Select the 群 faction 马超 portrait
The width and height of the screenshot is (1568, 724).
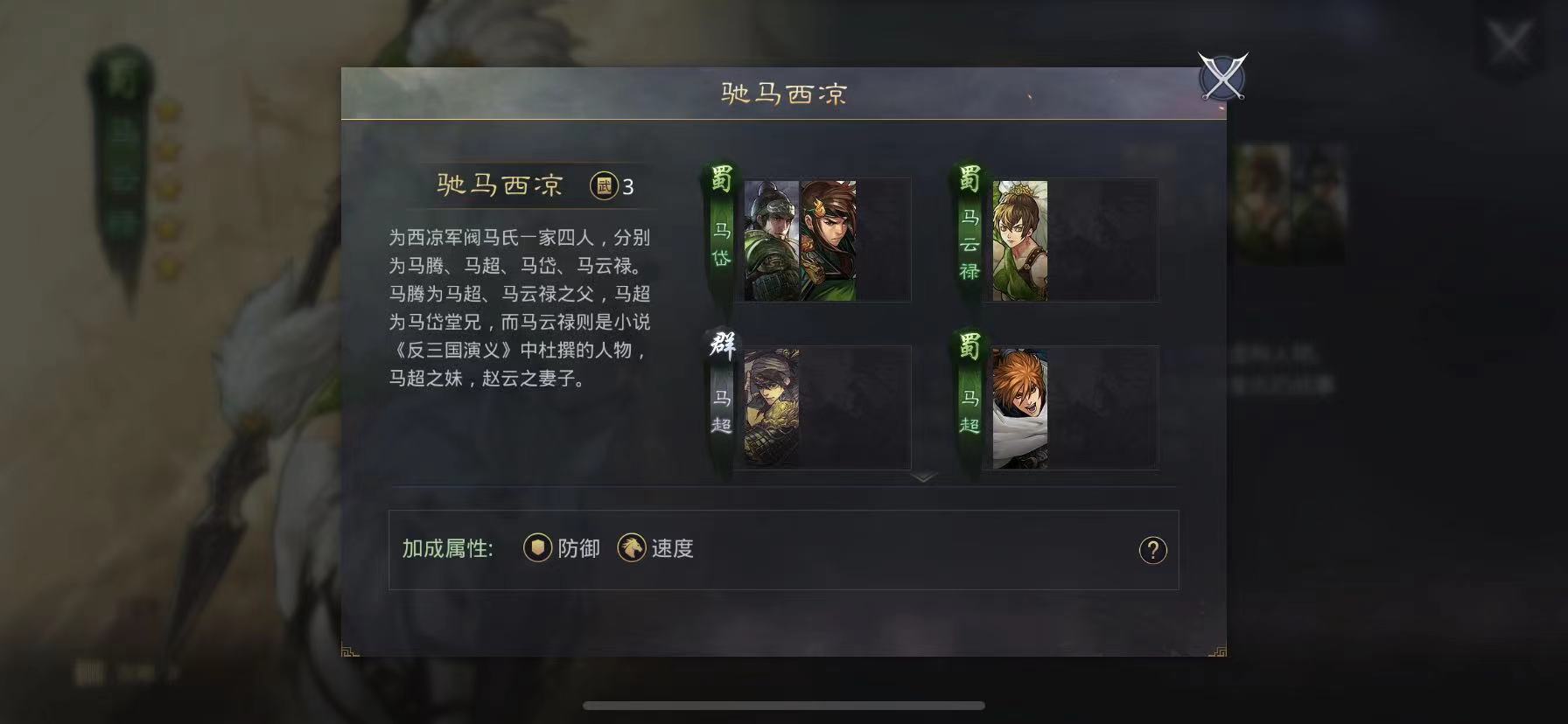click(772, 408)
